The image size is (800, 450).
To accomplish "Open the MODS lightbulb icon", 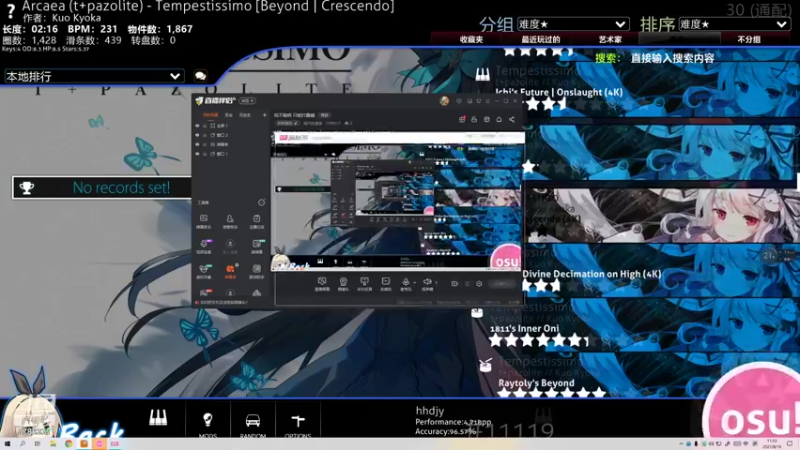I will (x=207, y=420).
